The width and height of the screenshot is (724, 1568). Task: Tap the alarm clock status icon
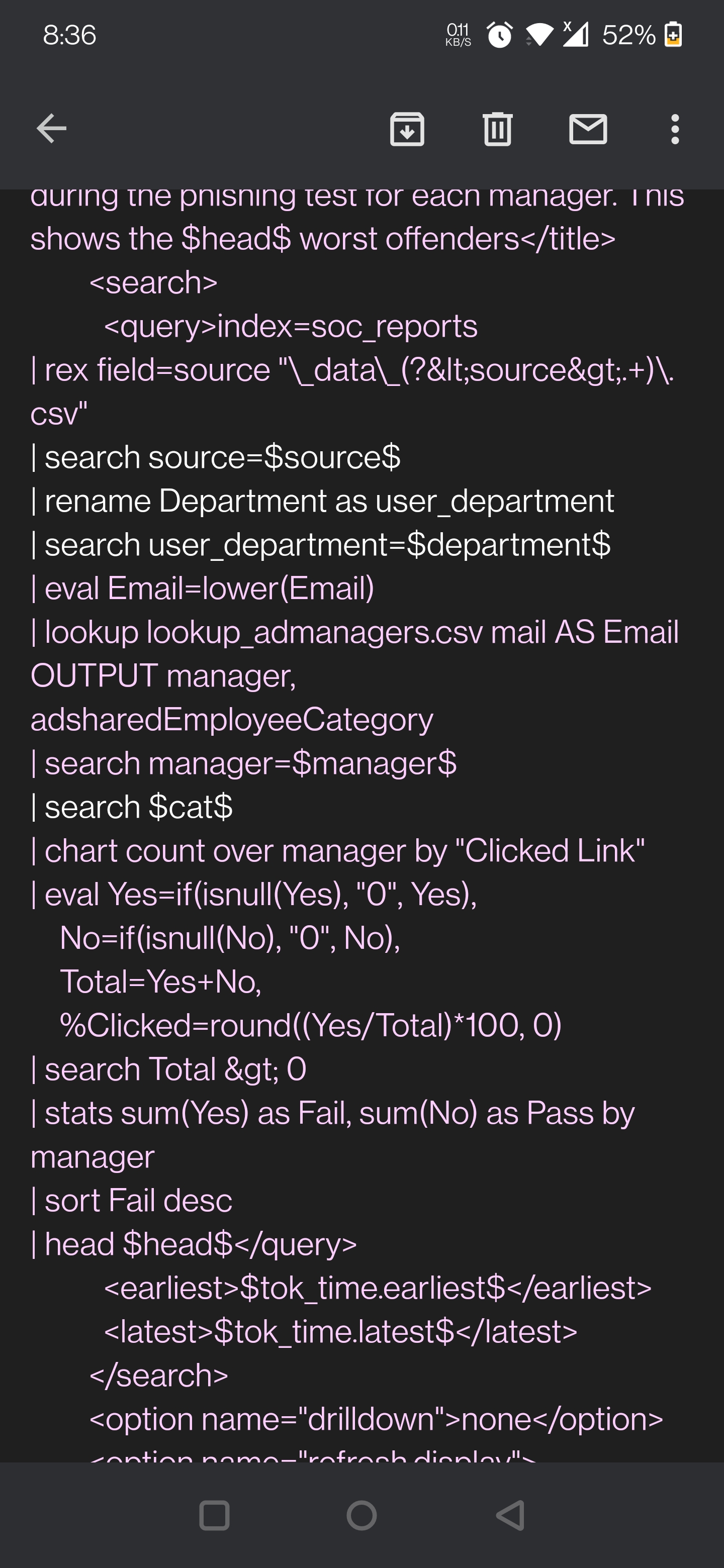point(500,35)
